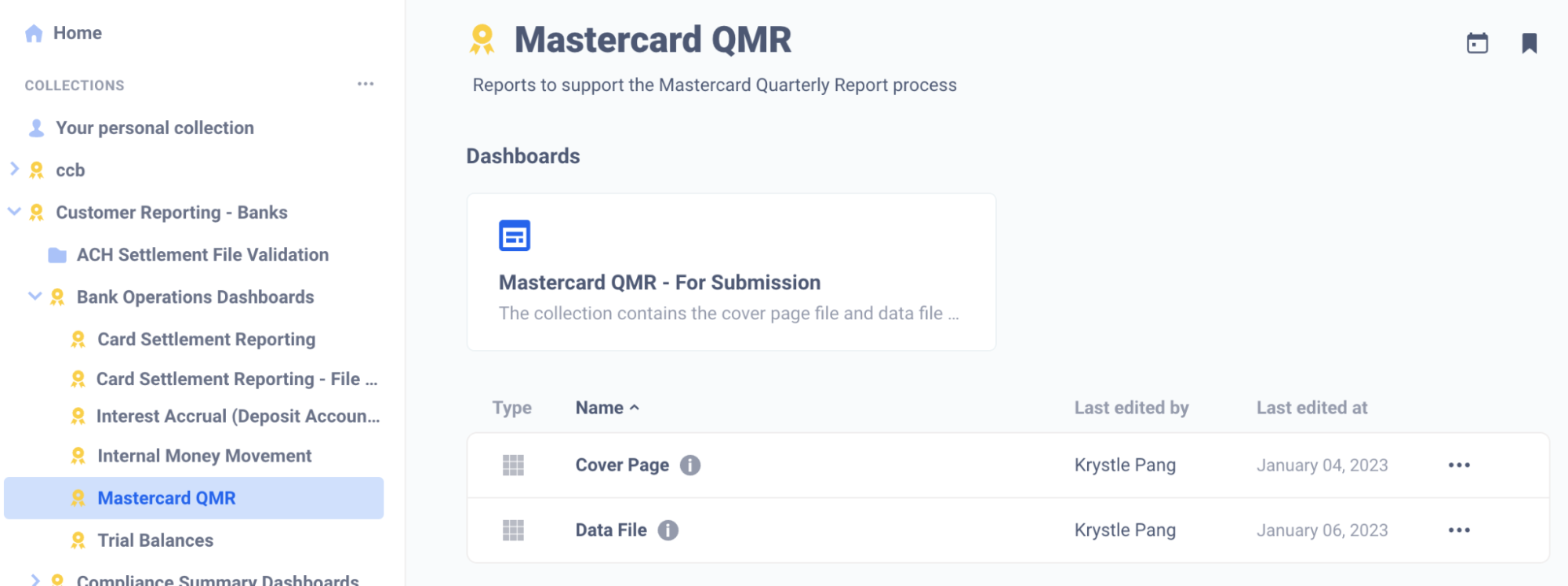
Task: Click the Card Settlement Reporting - File badge icon
Action: [78, 379]
